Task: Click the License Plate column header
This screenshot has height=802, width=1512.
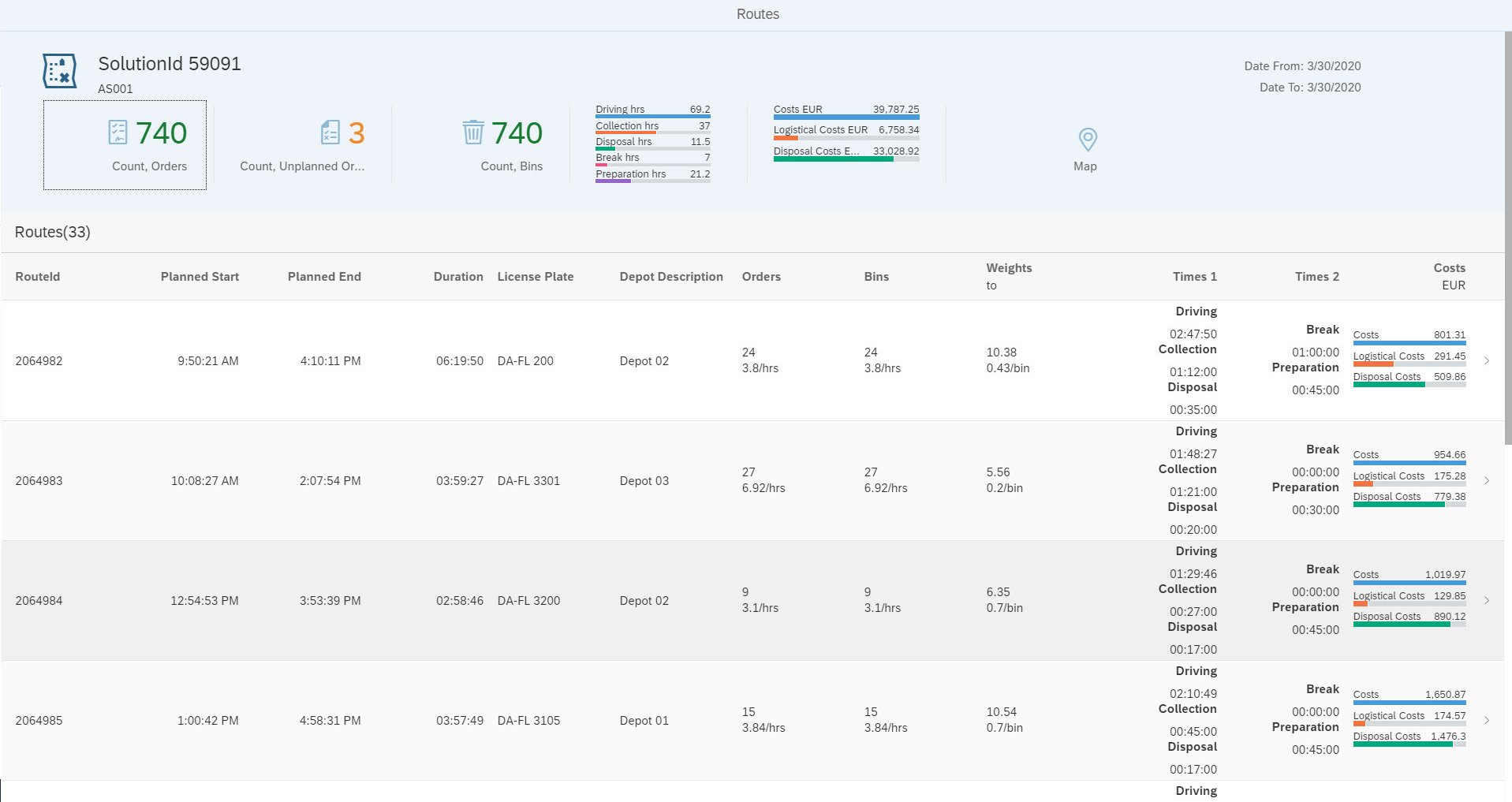Action: [x=536, y=277]
